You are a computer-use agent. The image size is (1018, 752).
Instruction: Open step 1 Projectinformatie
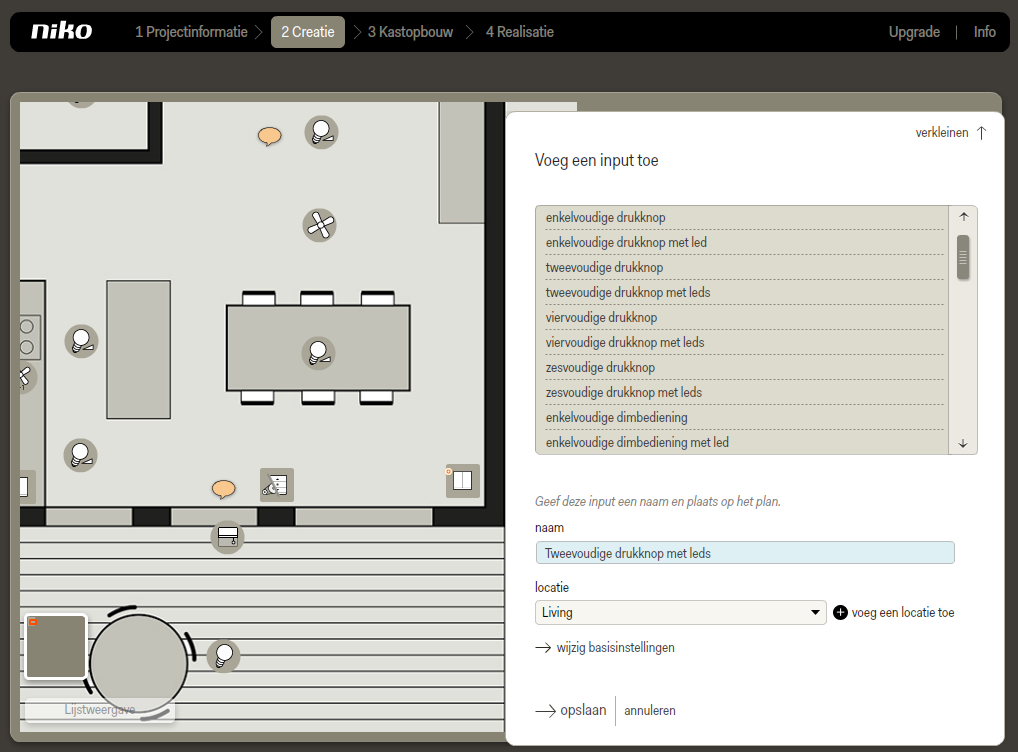[x=191, y=32]
